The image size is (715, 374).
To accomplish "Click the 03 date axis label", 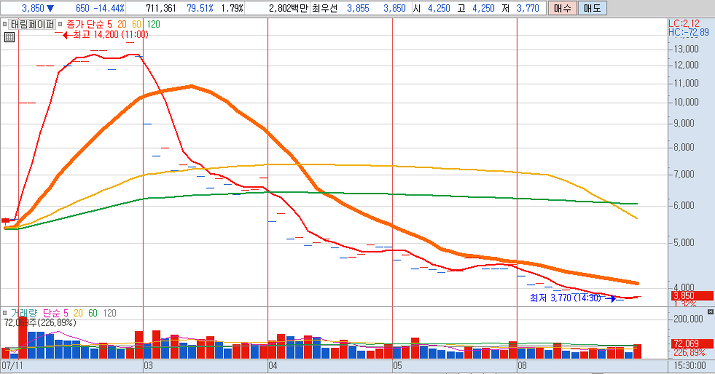I will (148, 365).
